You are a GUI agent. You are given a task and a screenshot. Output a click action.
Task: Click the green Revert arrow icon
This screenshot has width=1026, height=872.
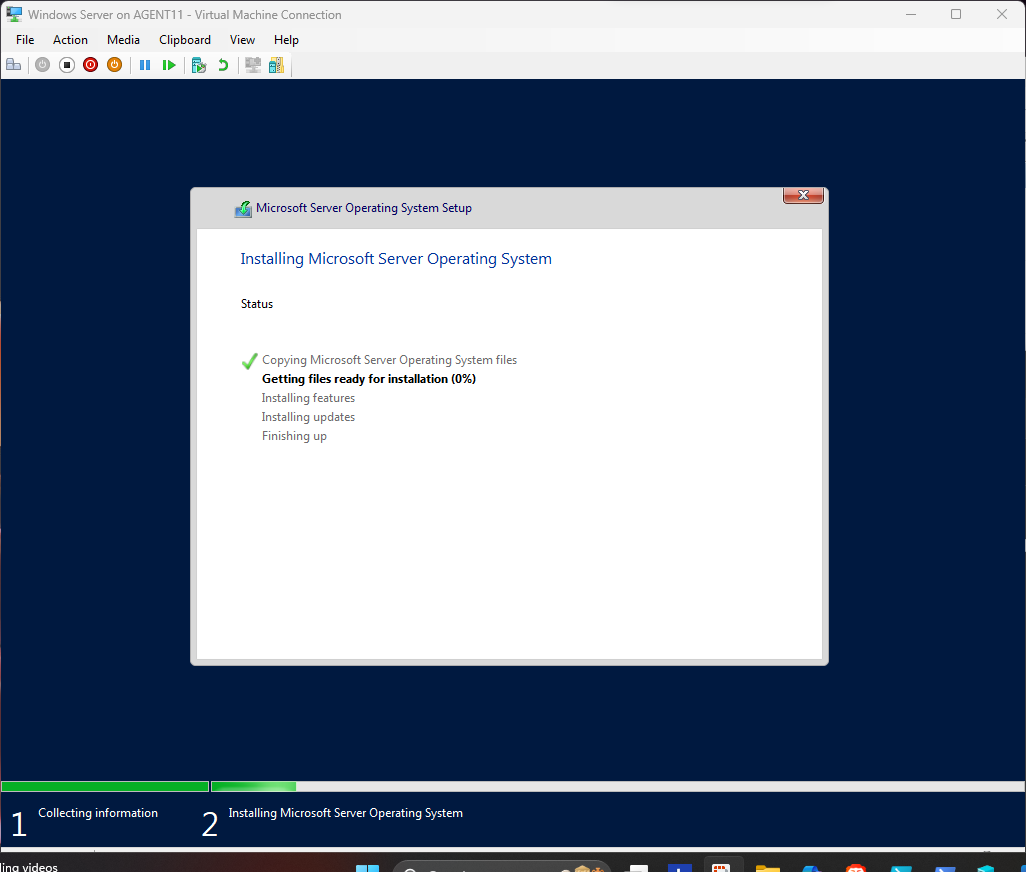coord(223,65)
